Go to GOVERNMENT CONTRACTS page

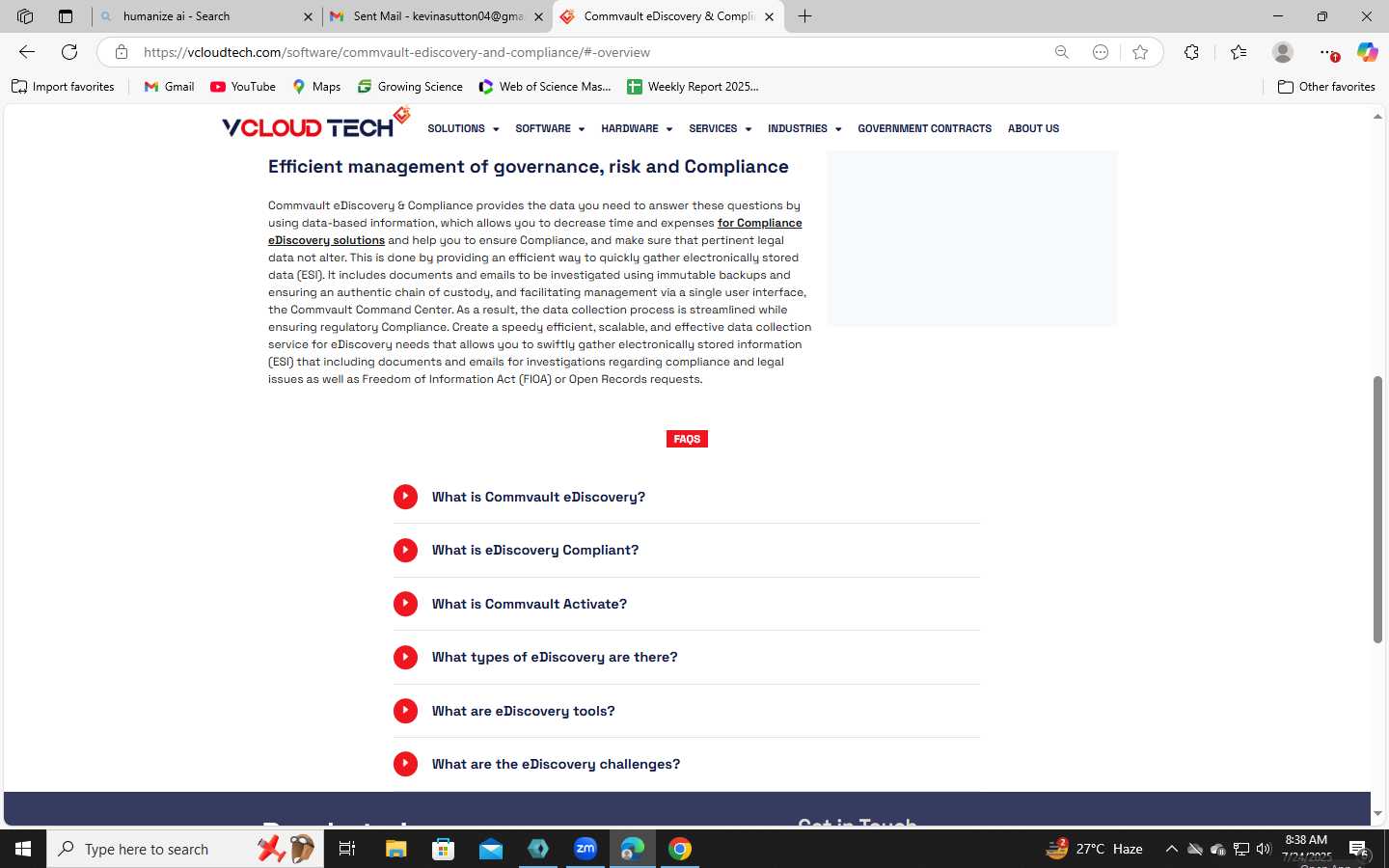pos(924,128)
